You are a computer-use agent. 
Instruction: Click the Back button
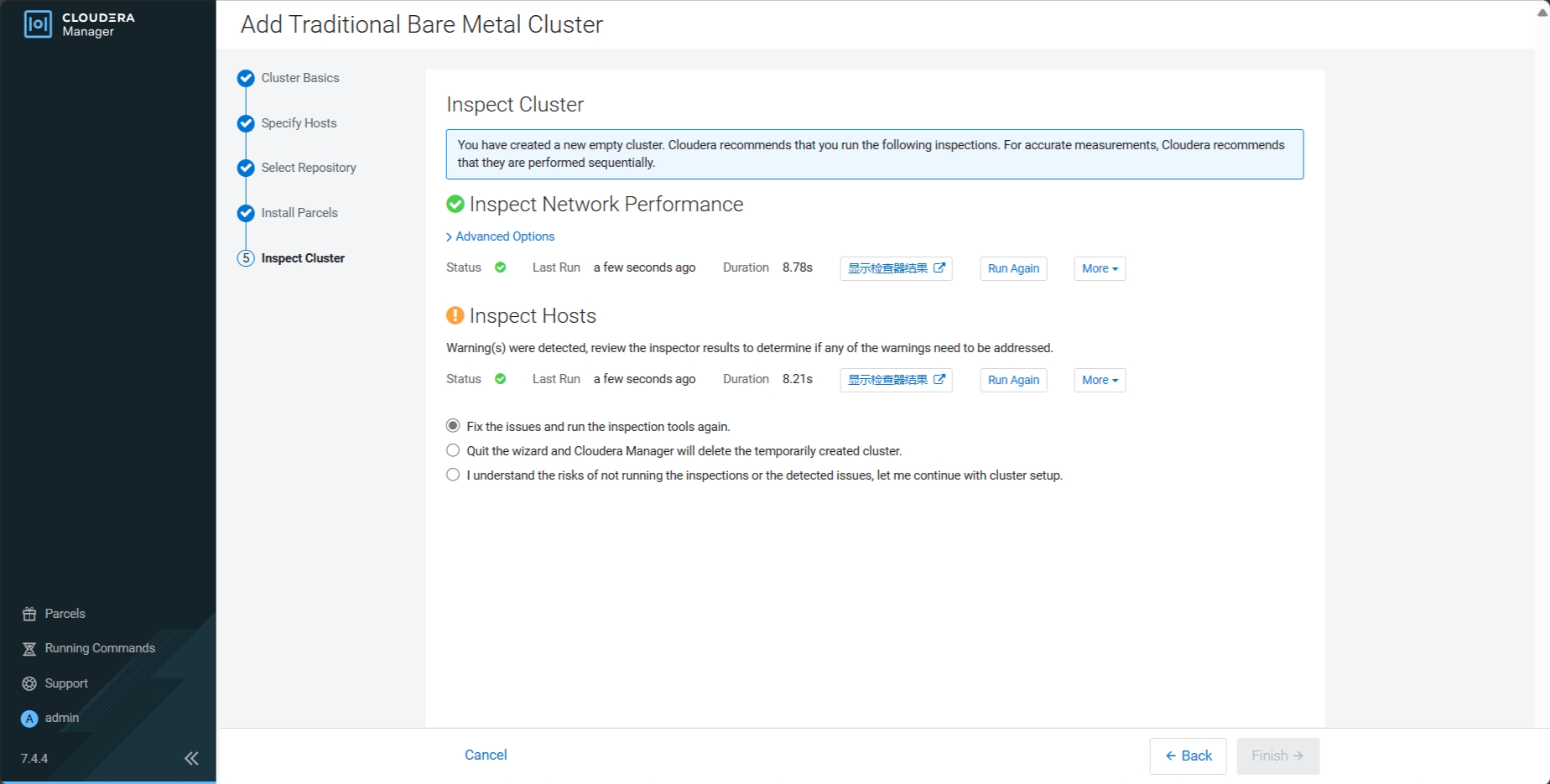[1188, 756]
